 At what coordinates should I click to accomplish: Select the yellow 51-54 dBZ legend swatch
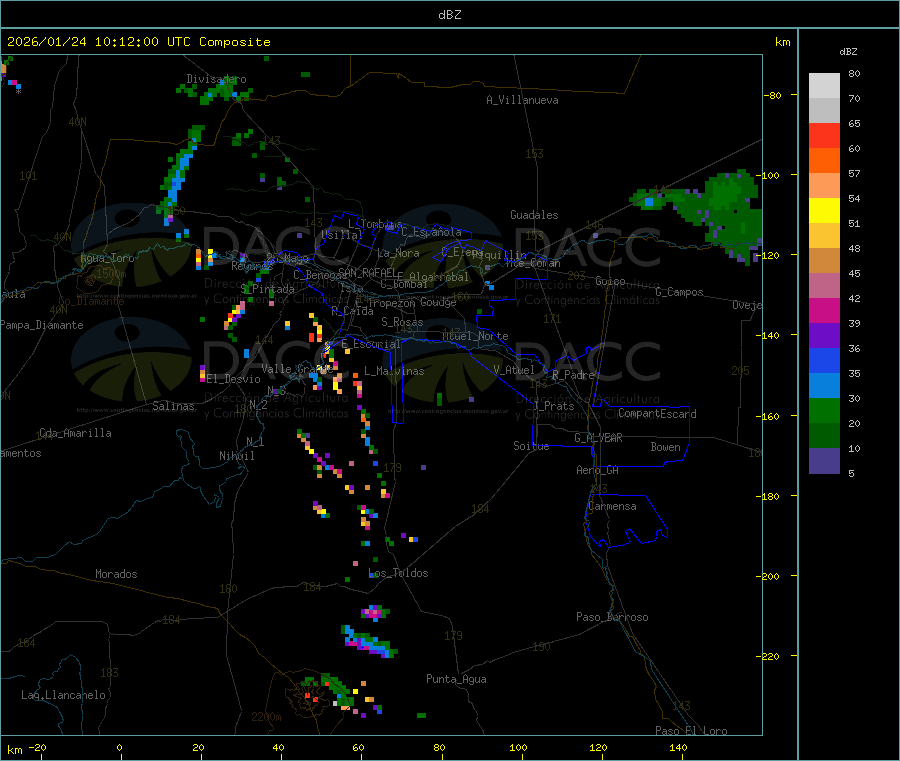(824, 211)
